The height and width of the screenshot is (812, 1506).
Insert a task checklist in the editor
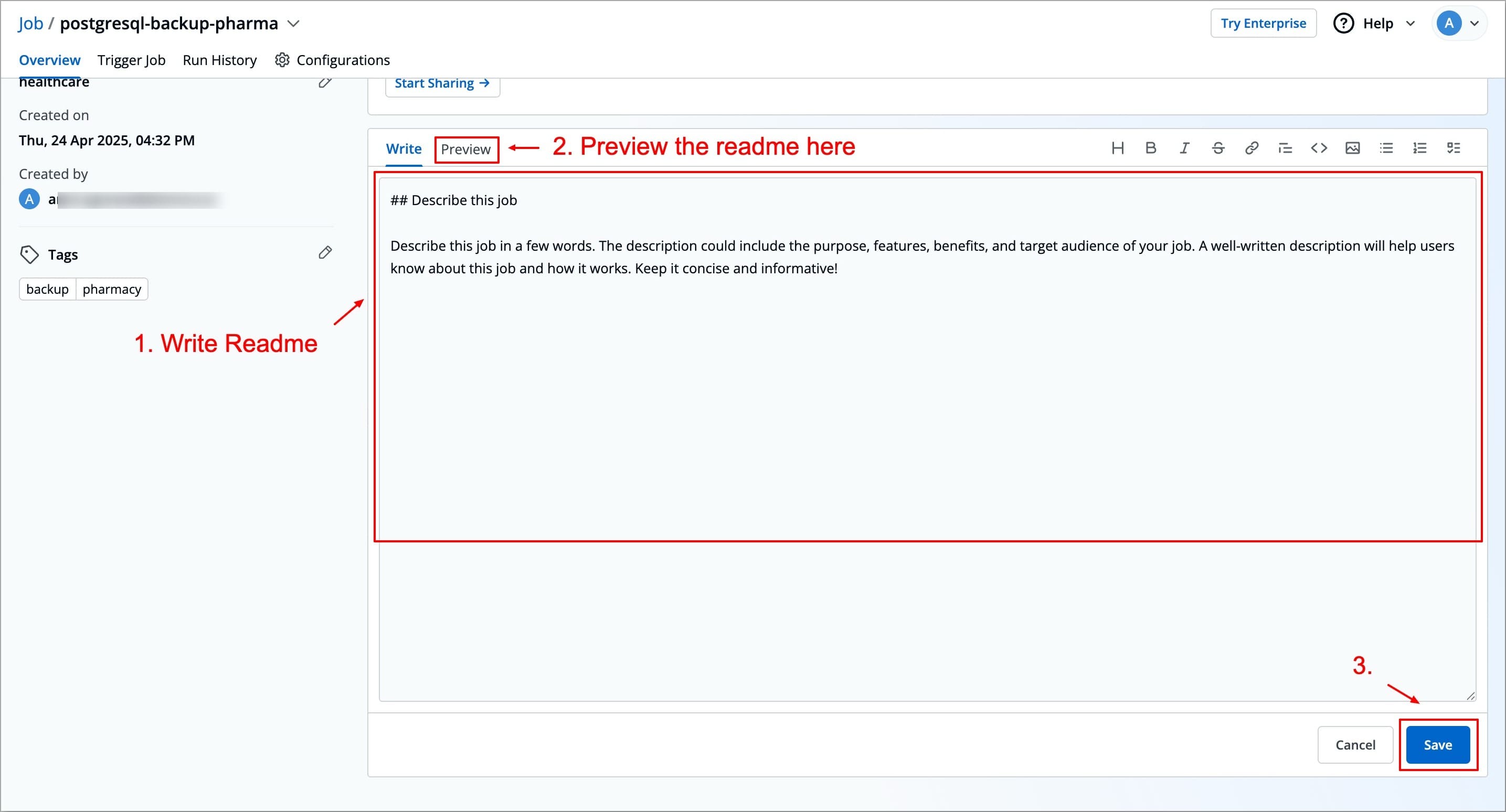1454,148
